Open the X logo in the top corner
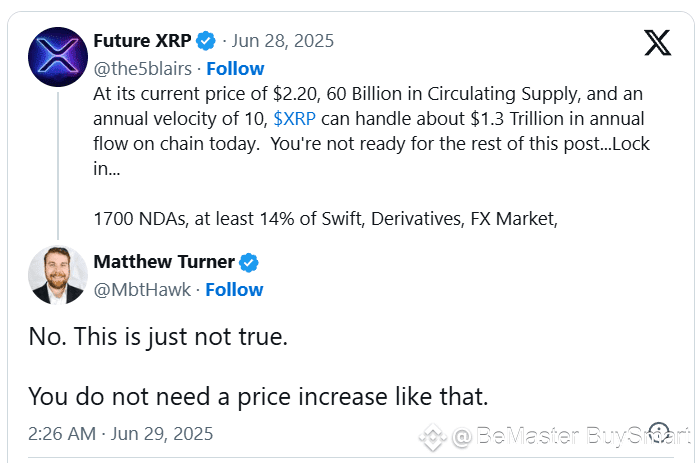The height and width of the screenshot is (463, 698). coord(657,43)
